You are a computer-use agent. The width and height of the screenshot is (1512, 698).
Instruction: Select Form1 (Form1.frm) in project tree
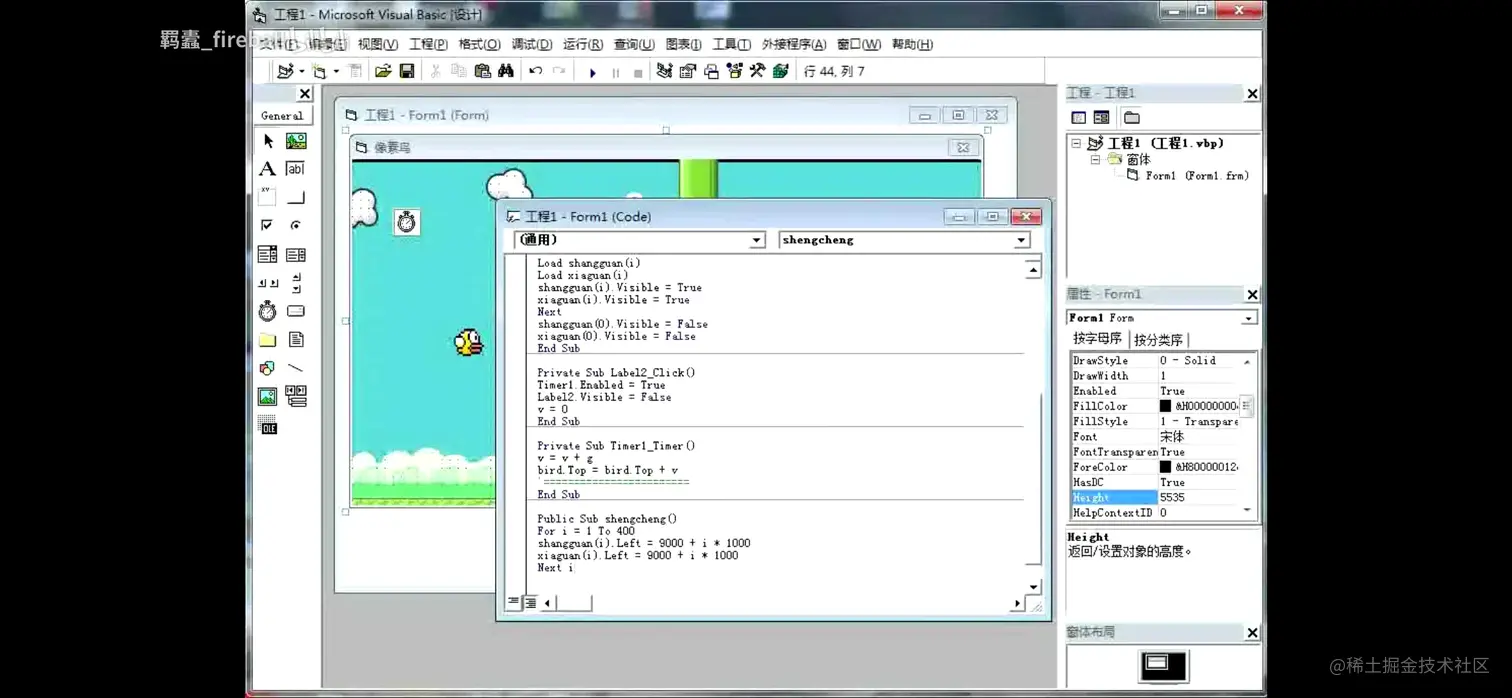pyautogui.click(x=1197, y=175)
